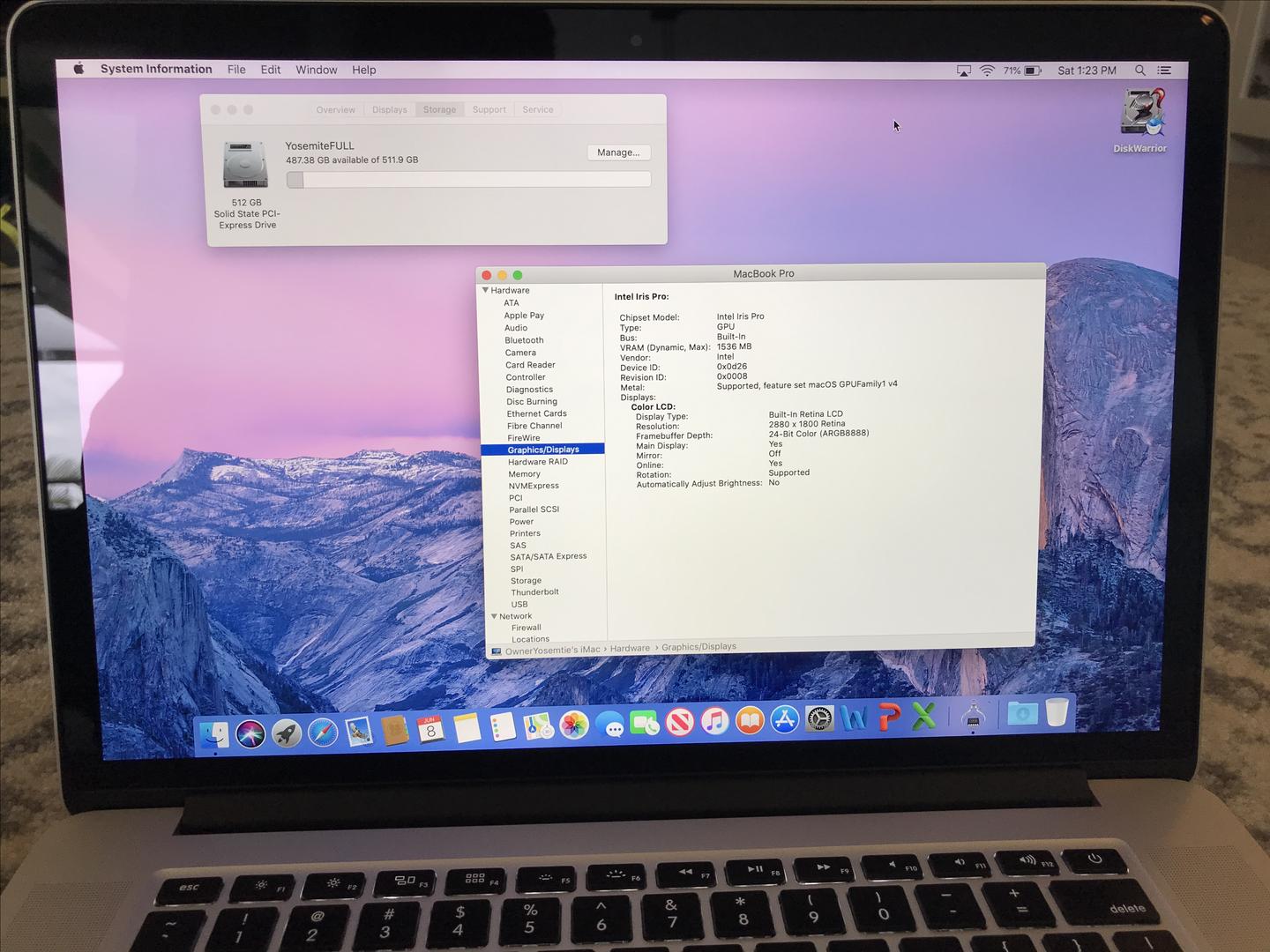Select Power in sidebar
This screenshot has width=1270, height=952.
point(521,522)
